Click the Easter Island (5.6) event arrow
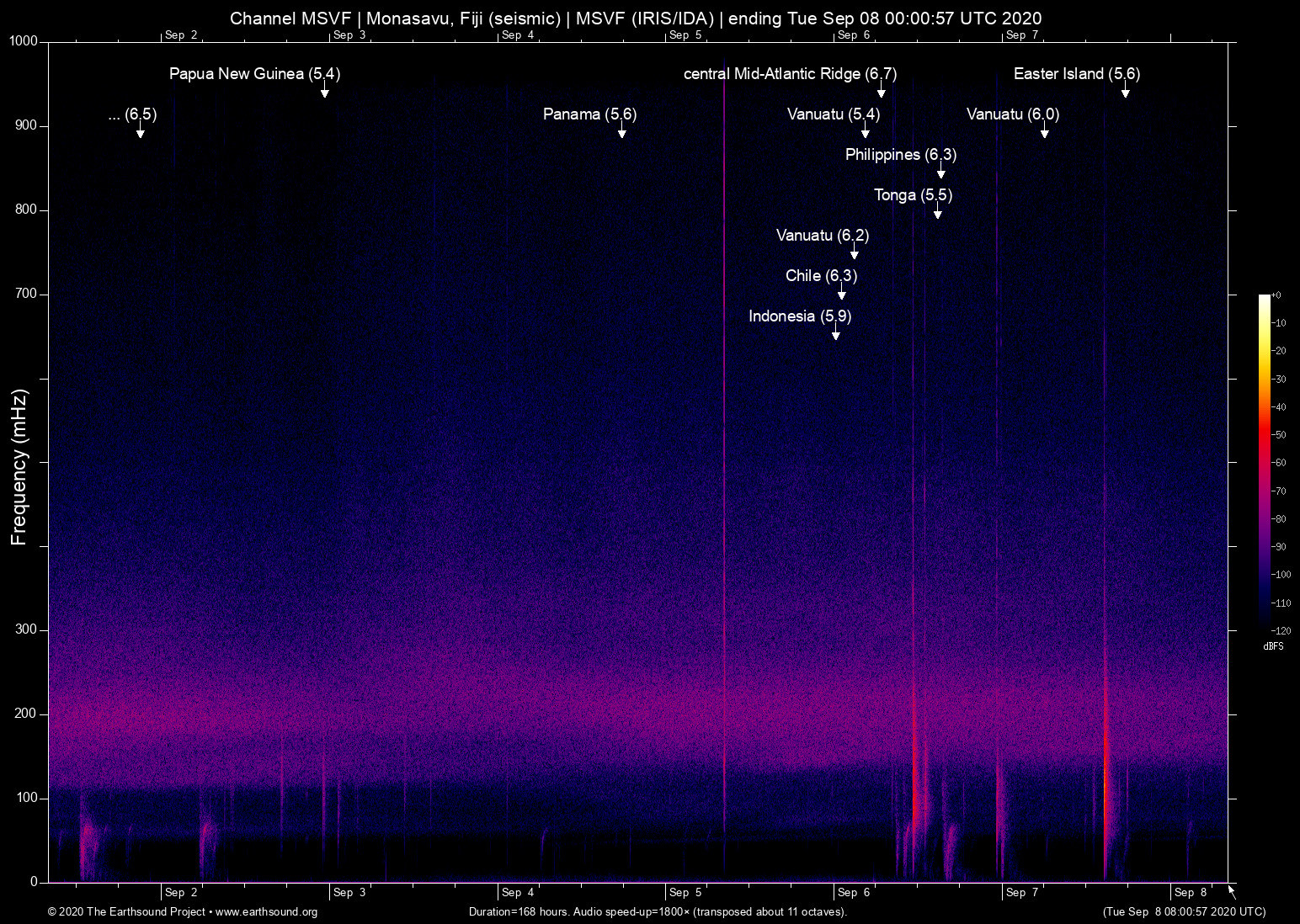1300x924 pixels. tap(1127, 93)
